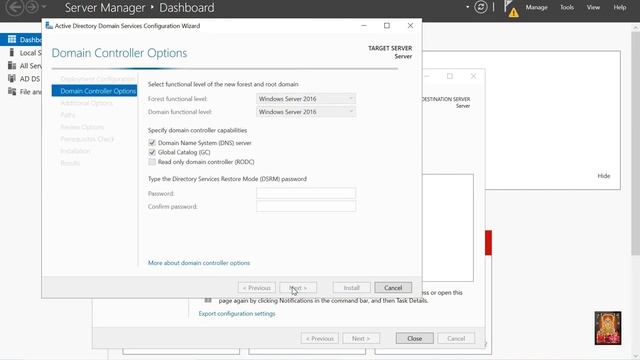
Task: Open the Manage menu
Action: [x=536, y=7]
